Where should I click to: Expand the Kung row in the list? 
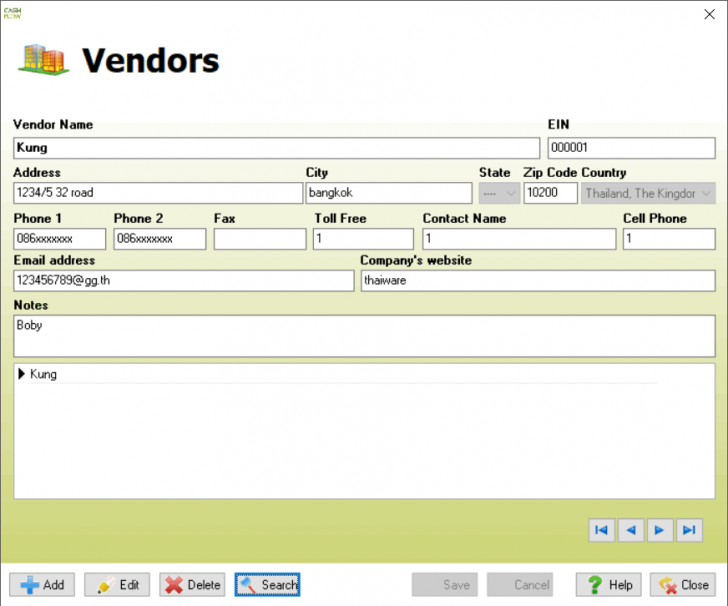tap(21, 374)
